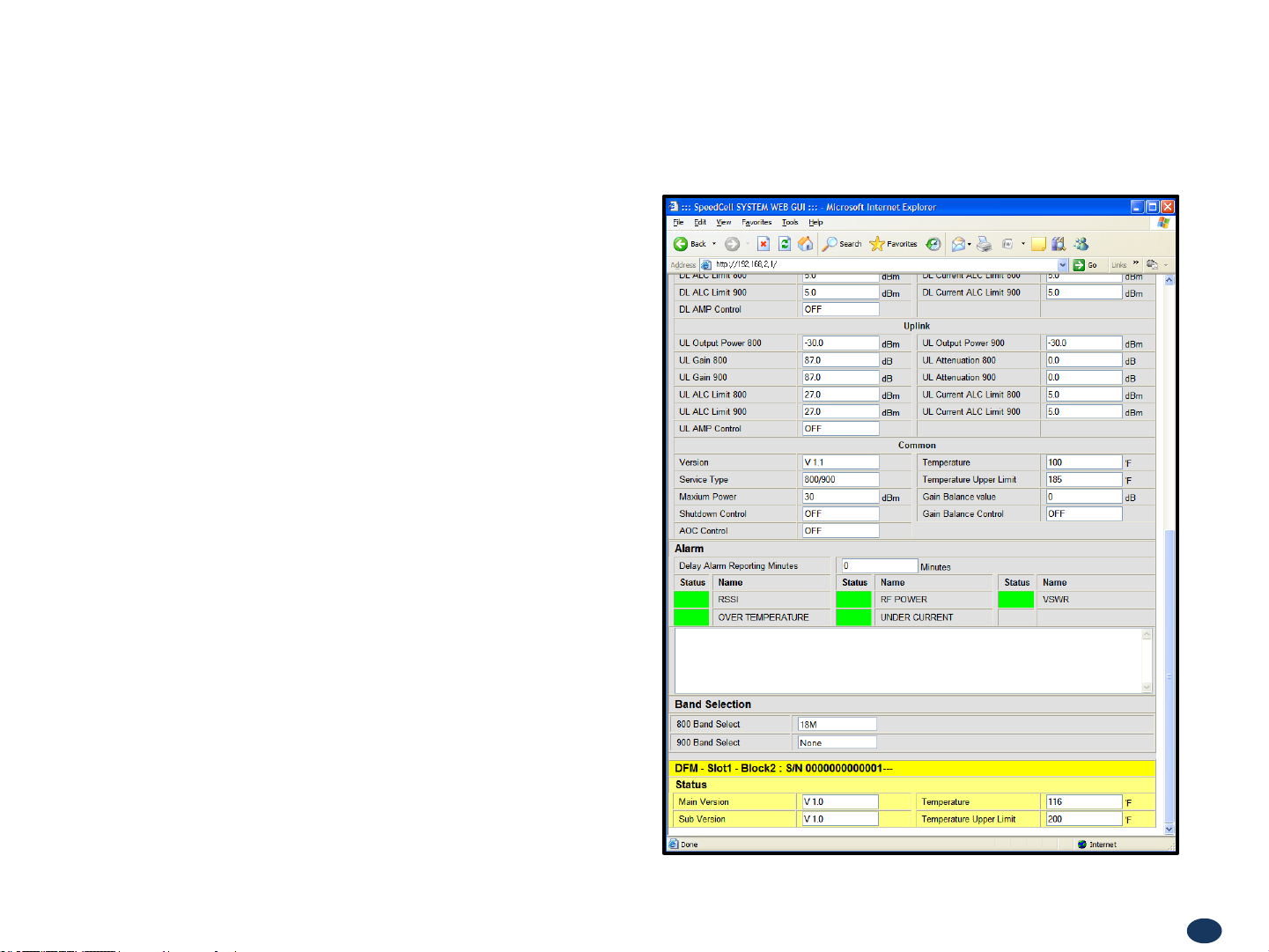Click the DL AMP Control OFF field
Image resolution: width=1269 pixels, height=952 pixels.
(840, 309)
